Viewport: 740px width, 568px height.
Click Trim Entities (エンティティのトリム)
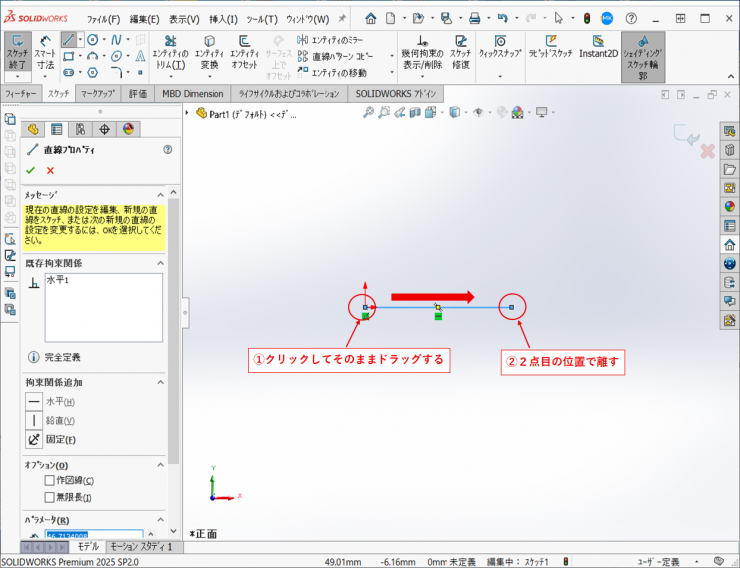[x=170, y=52]
